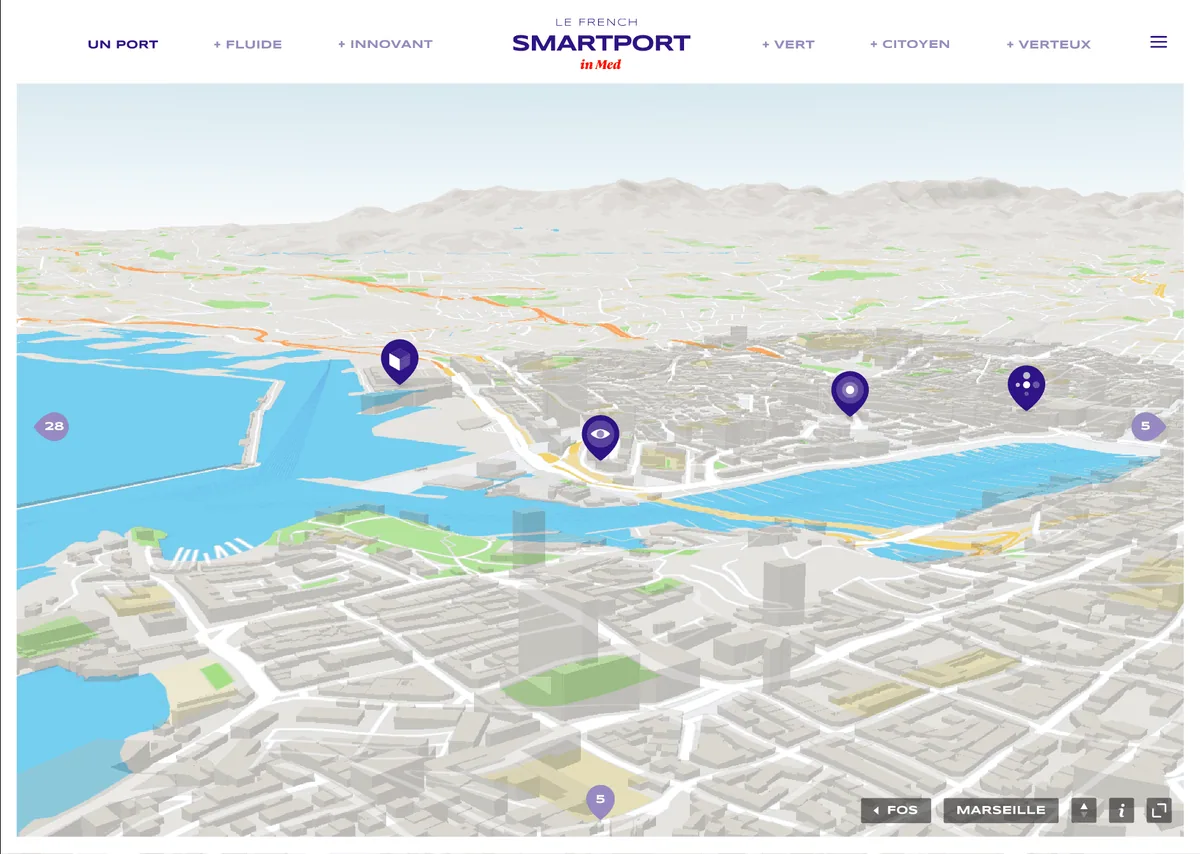1200x854 pixels.
Task: Expand the + VERTEUX section
Action: [1048, 44]
